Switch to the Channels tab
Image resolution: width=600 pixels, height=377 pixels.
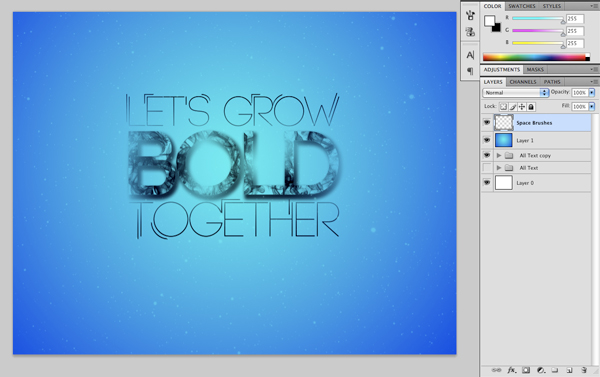coord(523,82)
